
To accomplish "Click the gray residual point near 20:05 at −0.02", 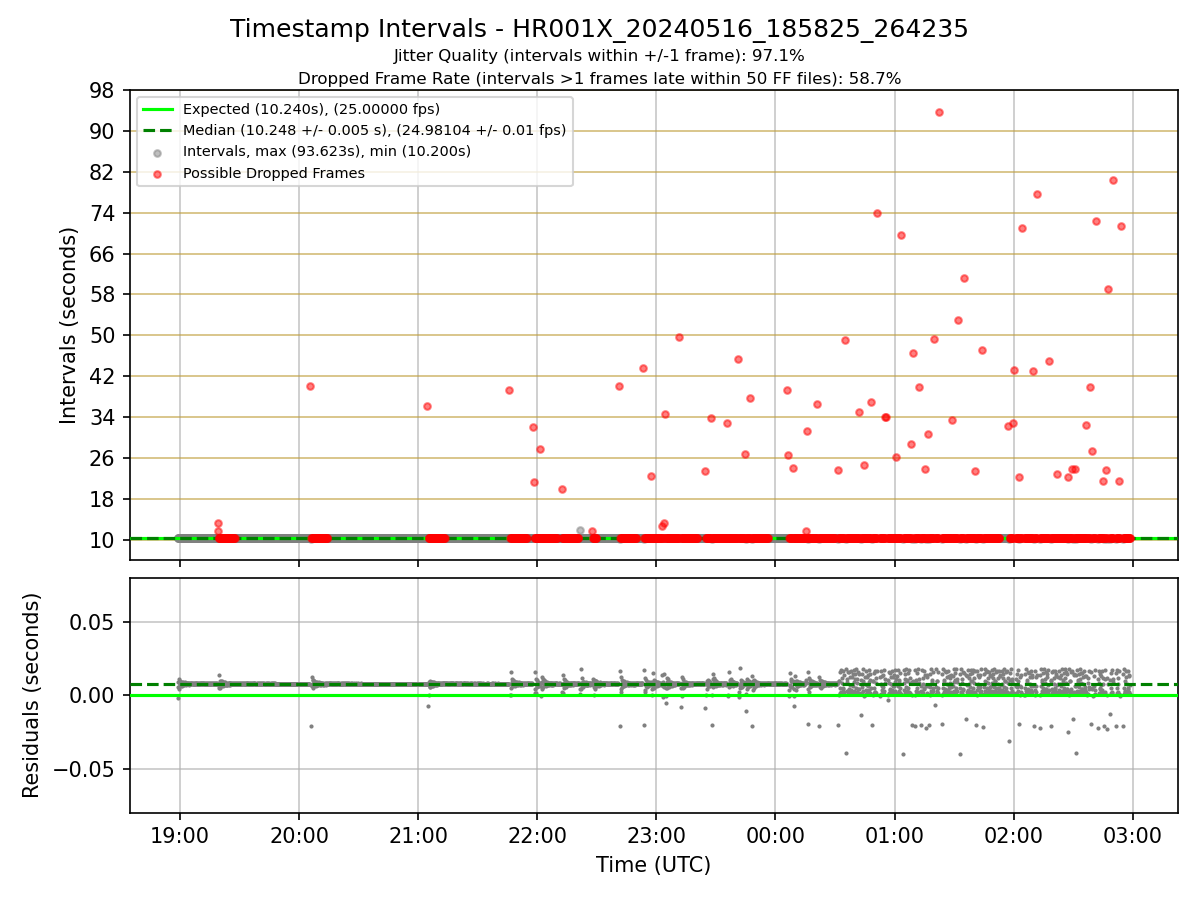I will point(311,726).
